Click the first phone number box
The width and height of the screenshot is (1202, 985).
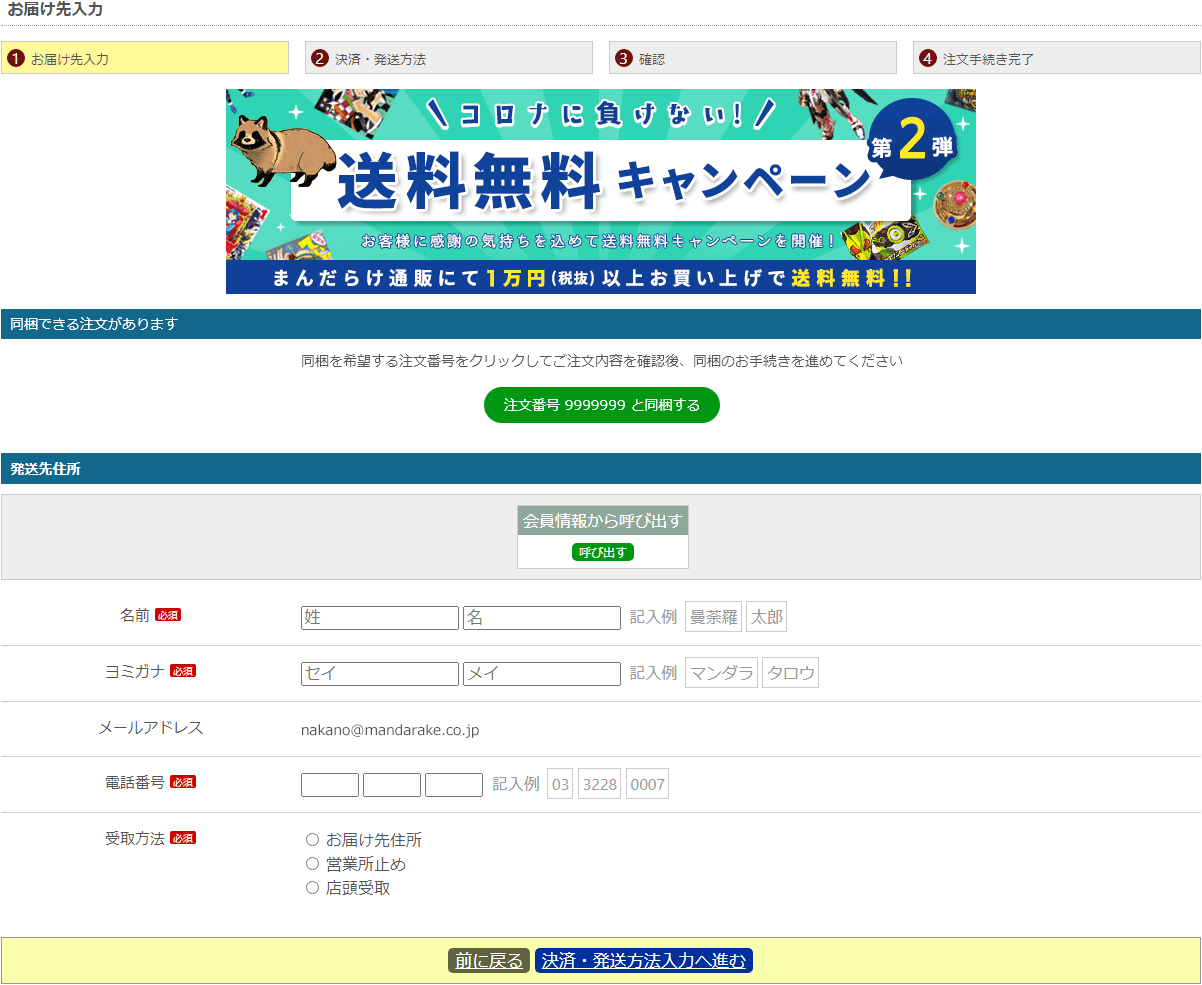pos(329,785)
